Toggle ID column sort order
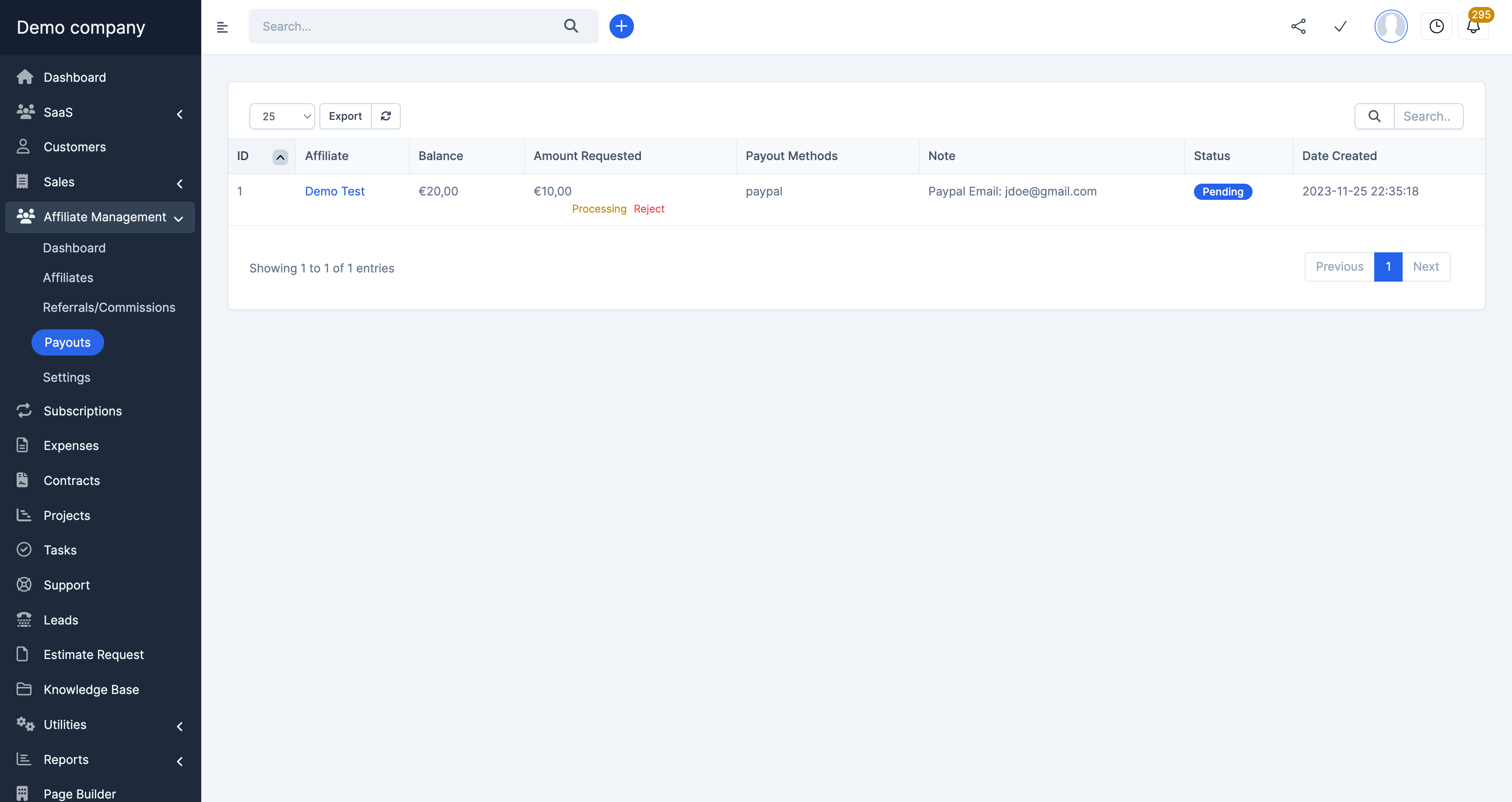Image resolution: width=1512 pixels, height=802 pixels. click(280, 157)
